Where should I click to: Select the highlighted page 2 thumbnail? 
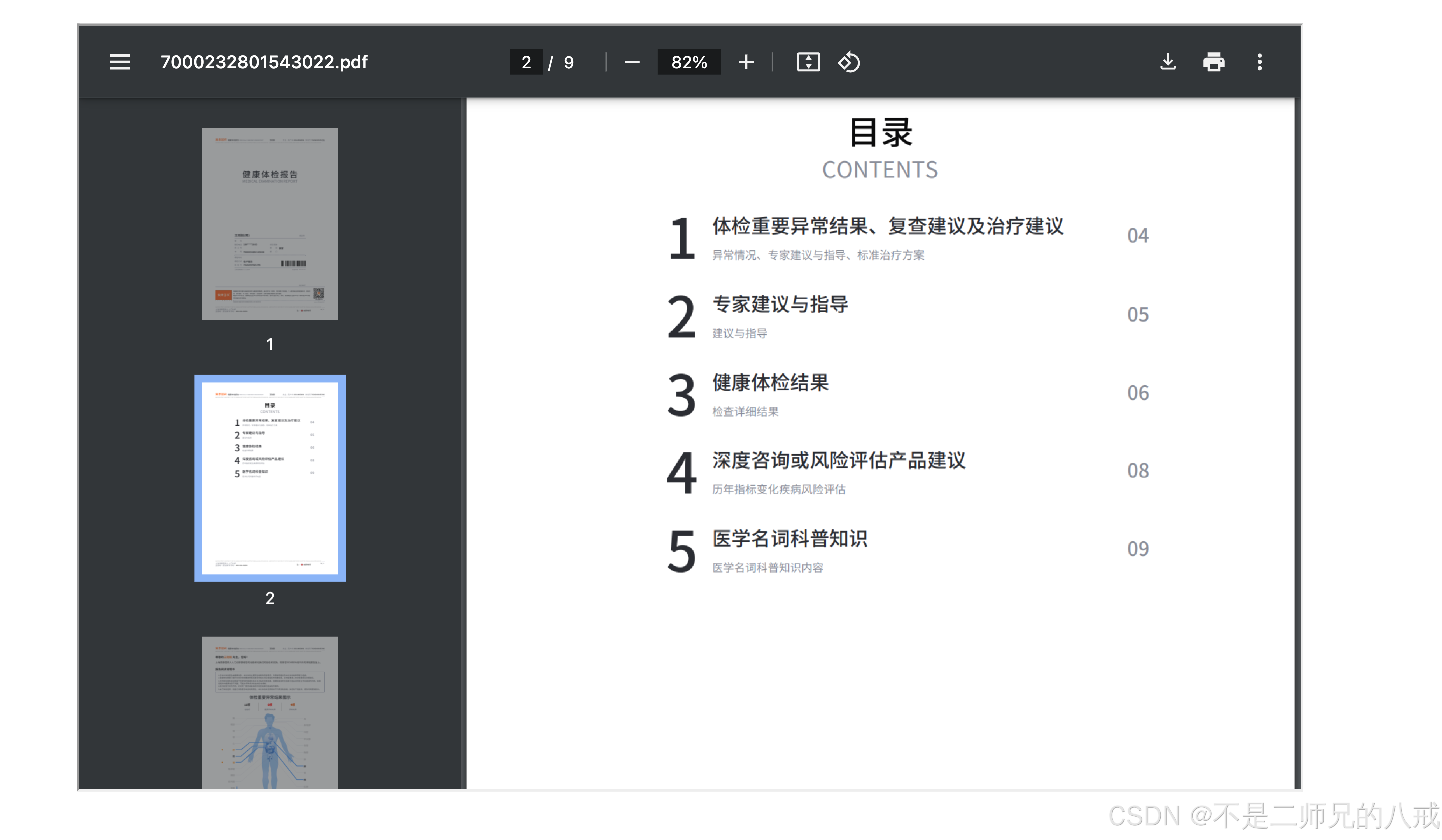(269, 478)
